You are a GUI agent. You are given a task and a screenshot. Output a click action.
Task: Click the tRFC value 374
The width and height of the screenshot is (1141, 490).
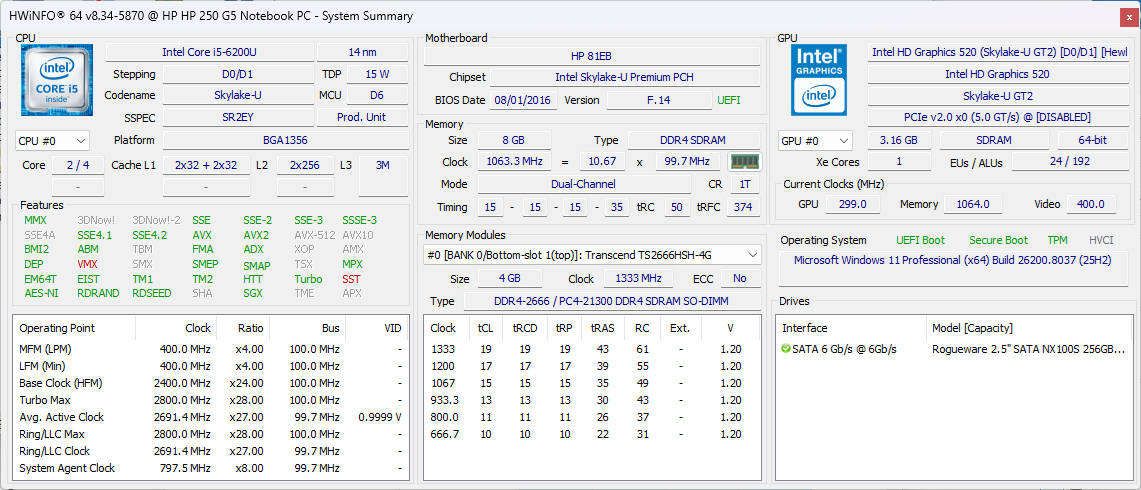(x=742, y=208)
